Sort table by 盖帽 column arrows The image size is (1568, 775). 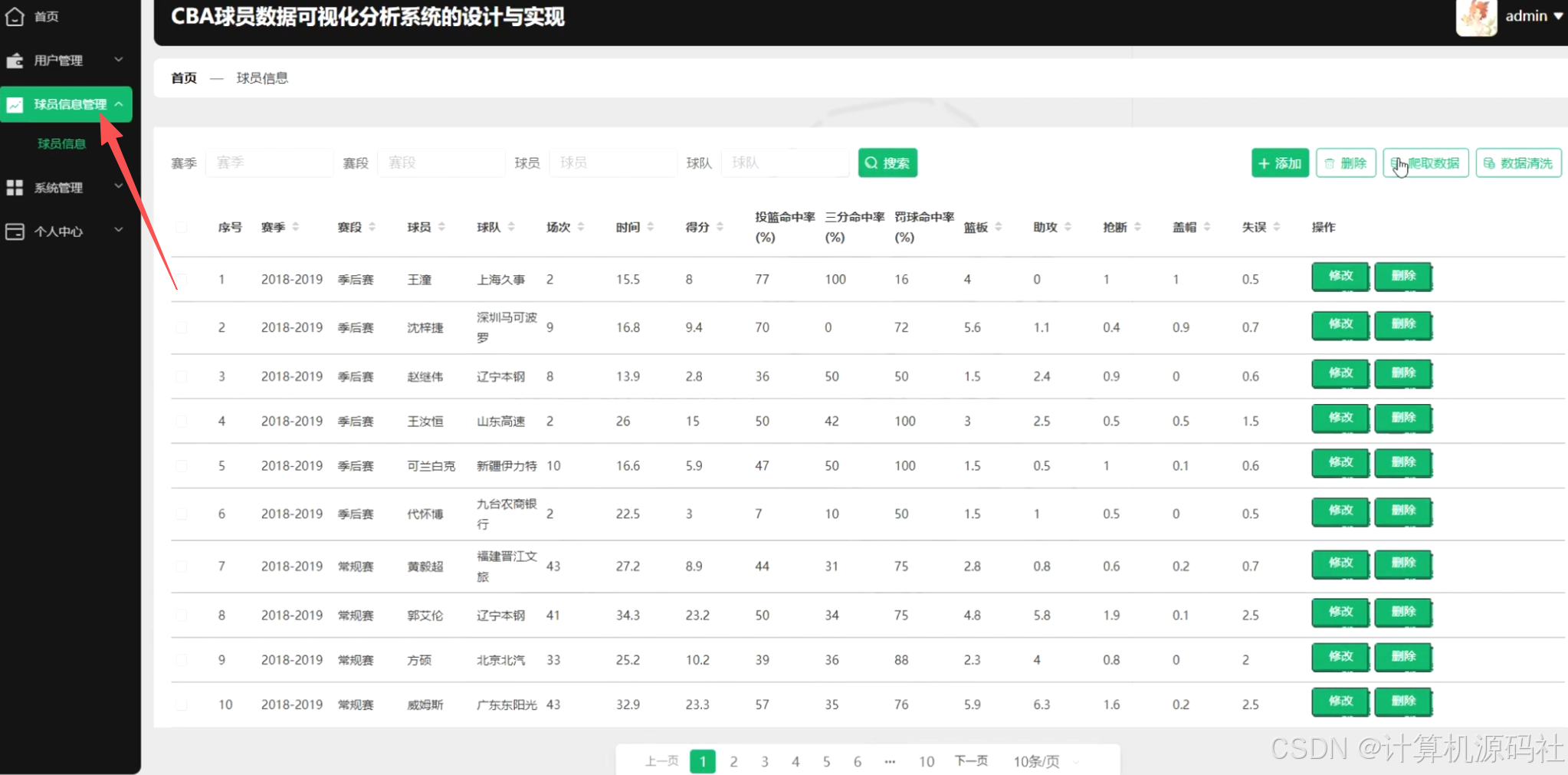coord(1207,227)
